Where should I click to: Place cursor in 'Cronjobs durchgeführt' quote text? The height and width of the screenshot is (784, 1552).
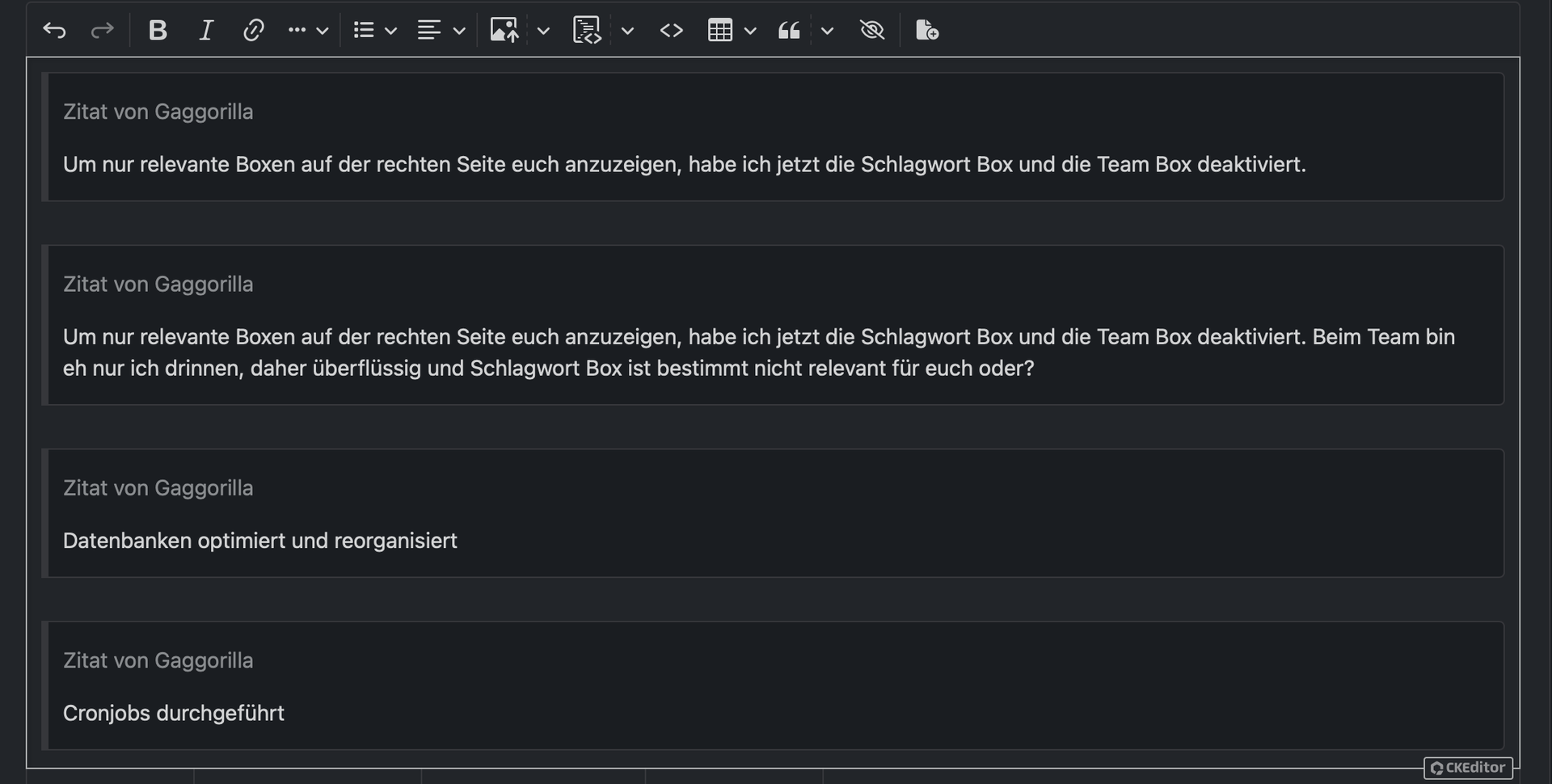(x=174, y=713)
